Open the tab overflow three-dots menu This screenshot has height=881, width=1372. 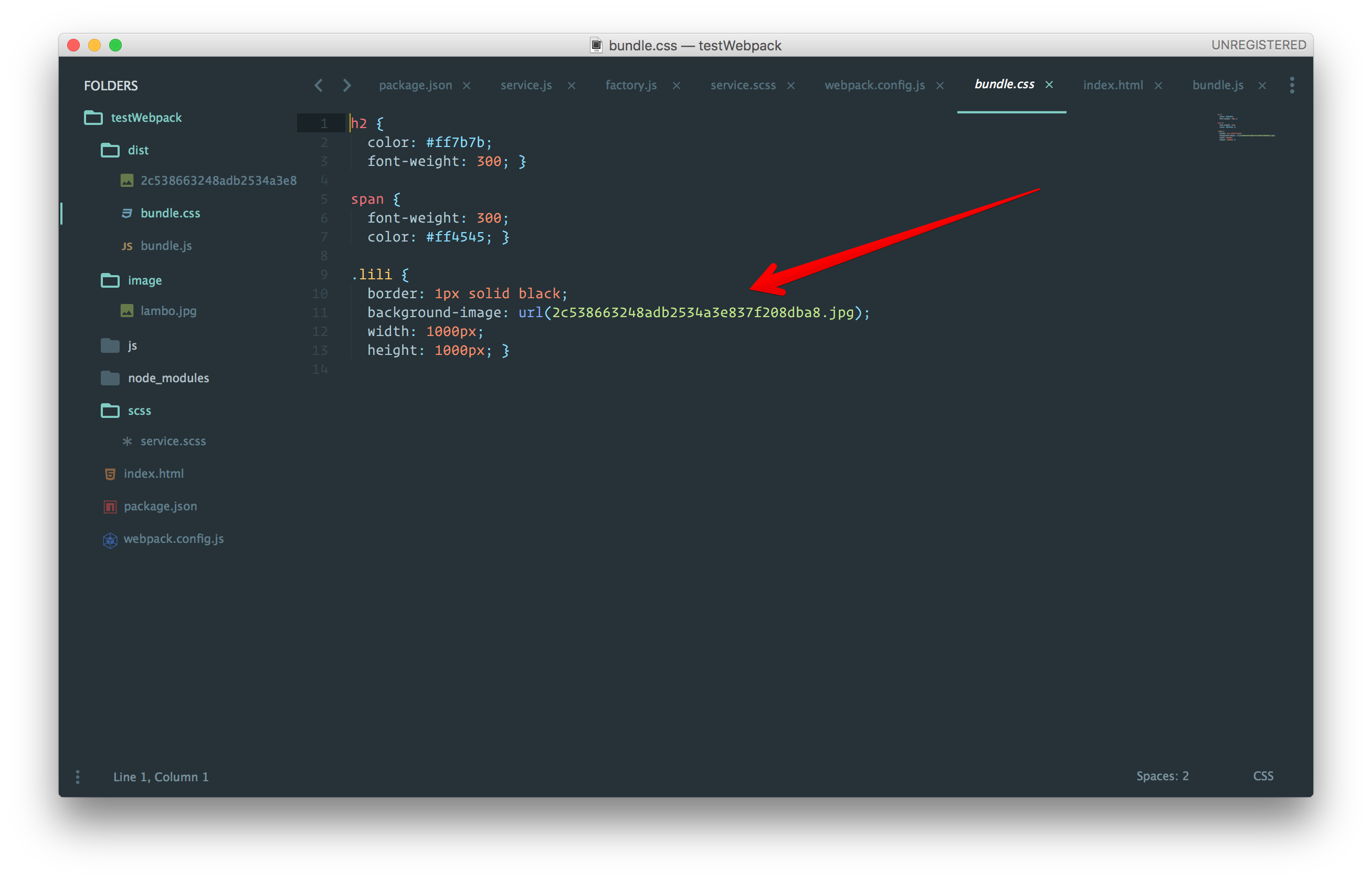1292,85
